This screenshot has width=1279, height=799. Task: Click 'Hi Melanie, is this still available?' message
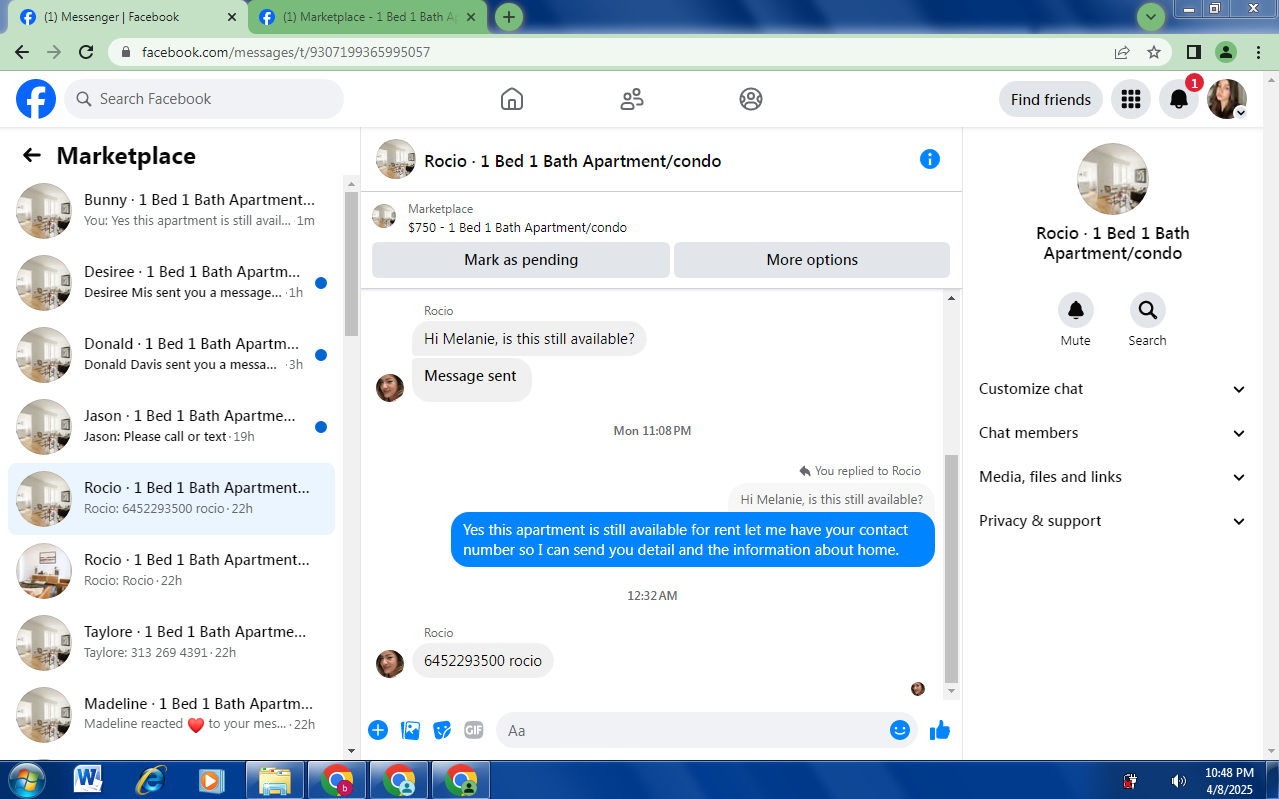coord(529,339)
